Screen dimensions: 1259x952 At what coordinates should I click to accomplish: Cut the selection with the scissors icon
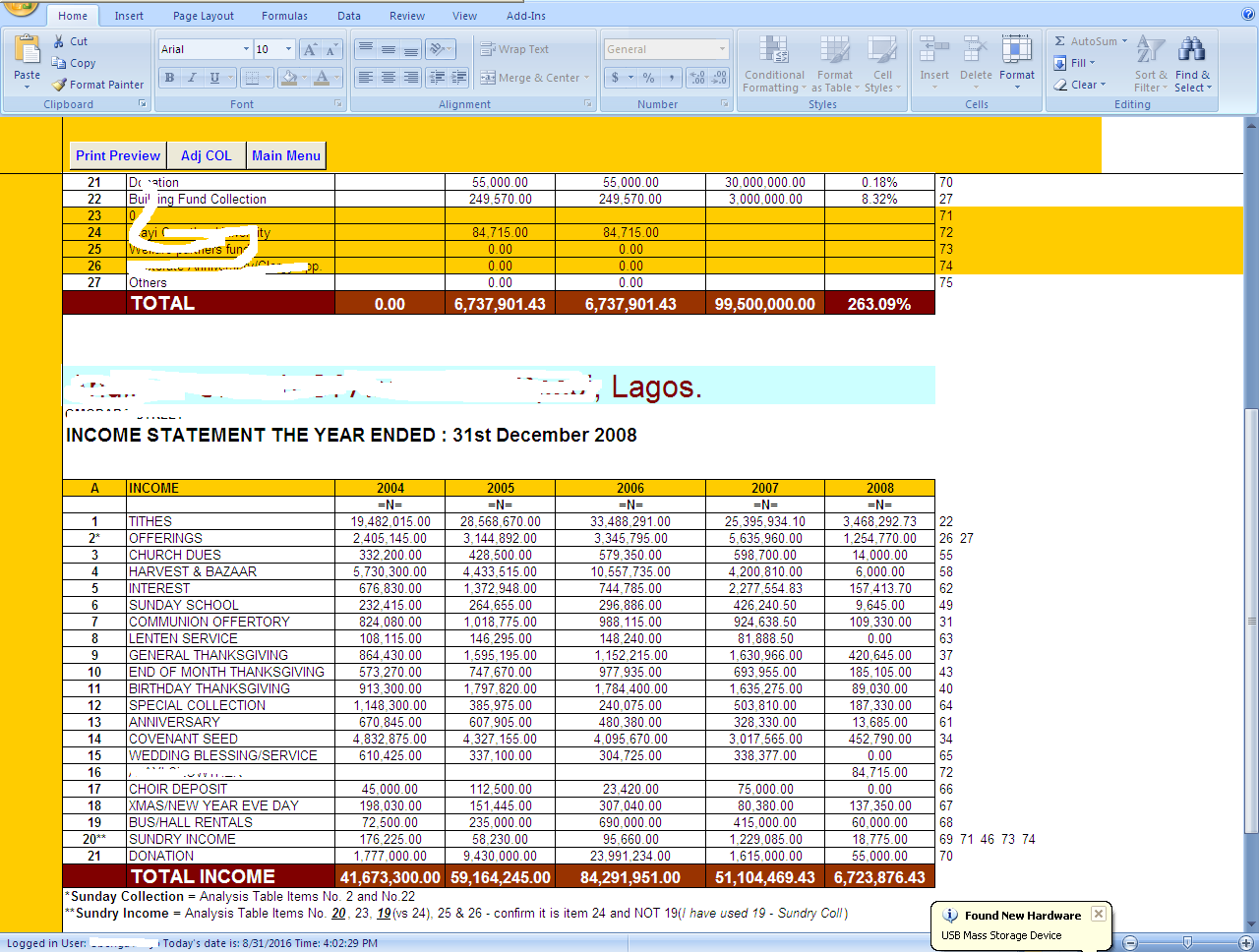(x=59, y=41)
